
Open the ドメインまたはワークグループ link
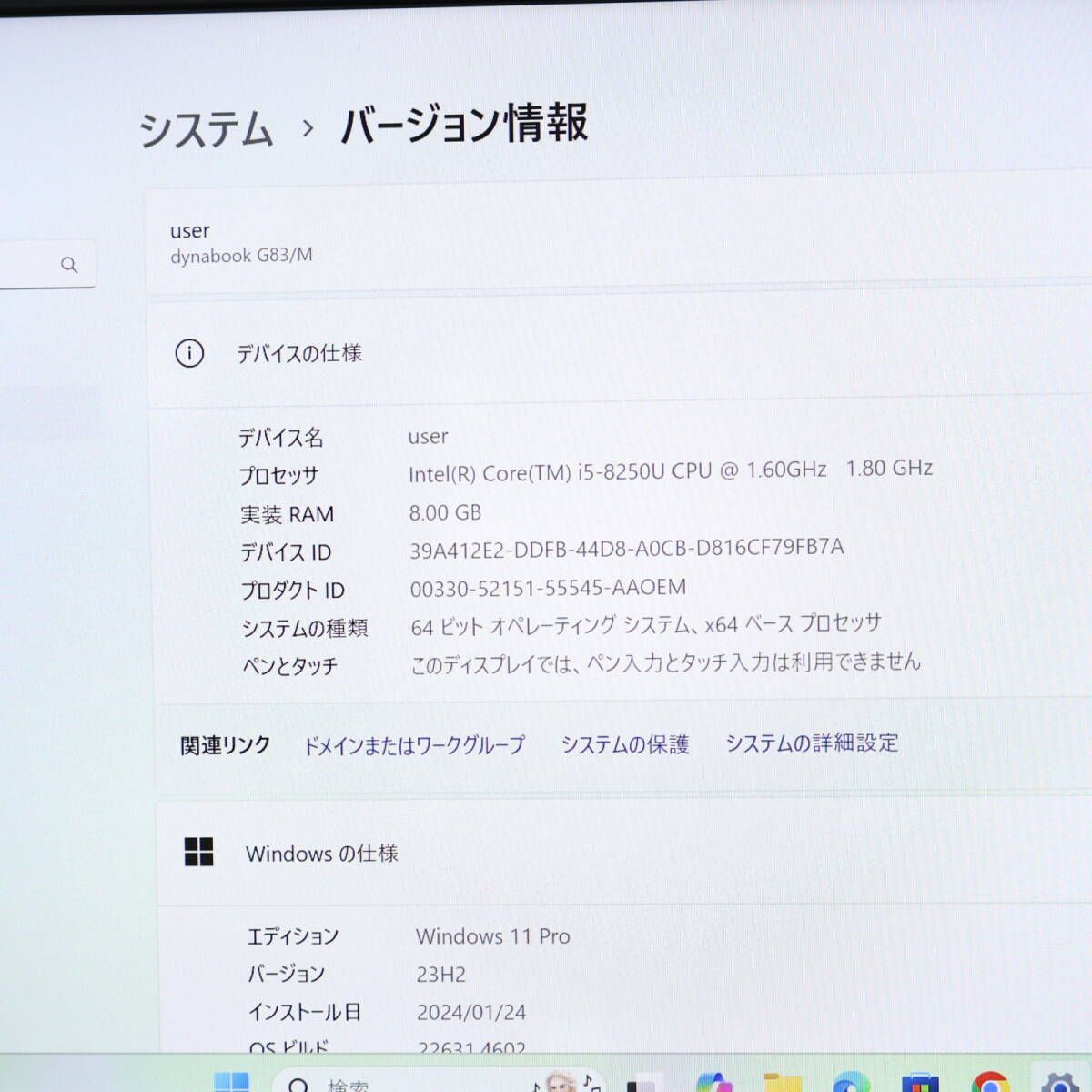[414, 745]
